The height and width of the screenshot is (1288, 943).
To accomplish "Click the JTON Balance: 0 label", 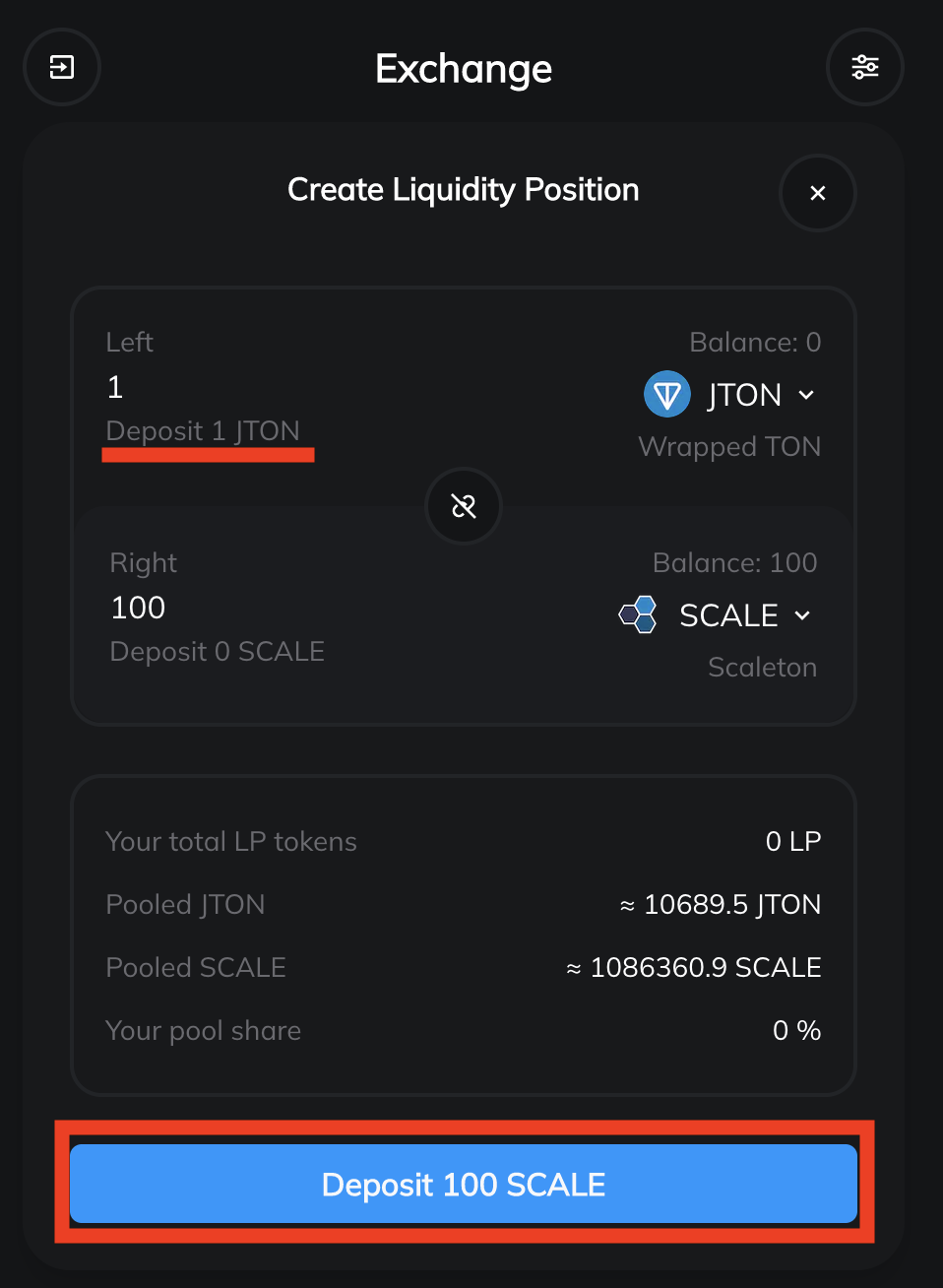I will [755, 342].
